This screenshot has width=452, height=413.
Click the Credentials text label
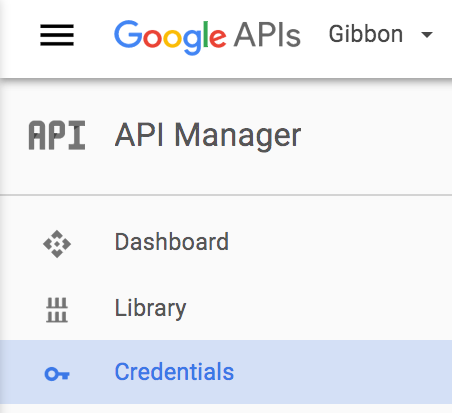(x=174, y=372)
